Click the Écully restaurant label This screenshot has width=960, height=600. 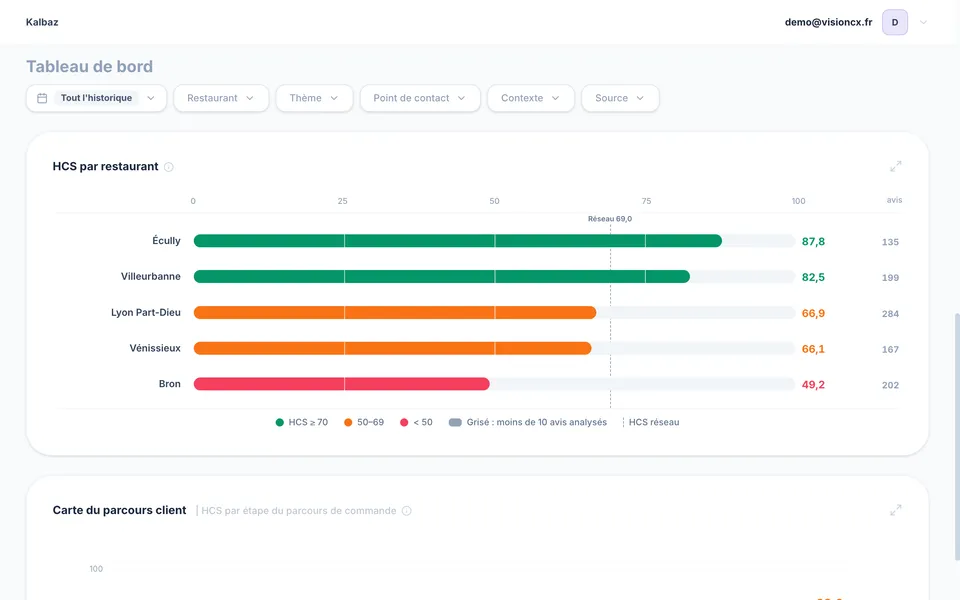(167, 241)
